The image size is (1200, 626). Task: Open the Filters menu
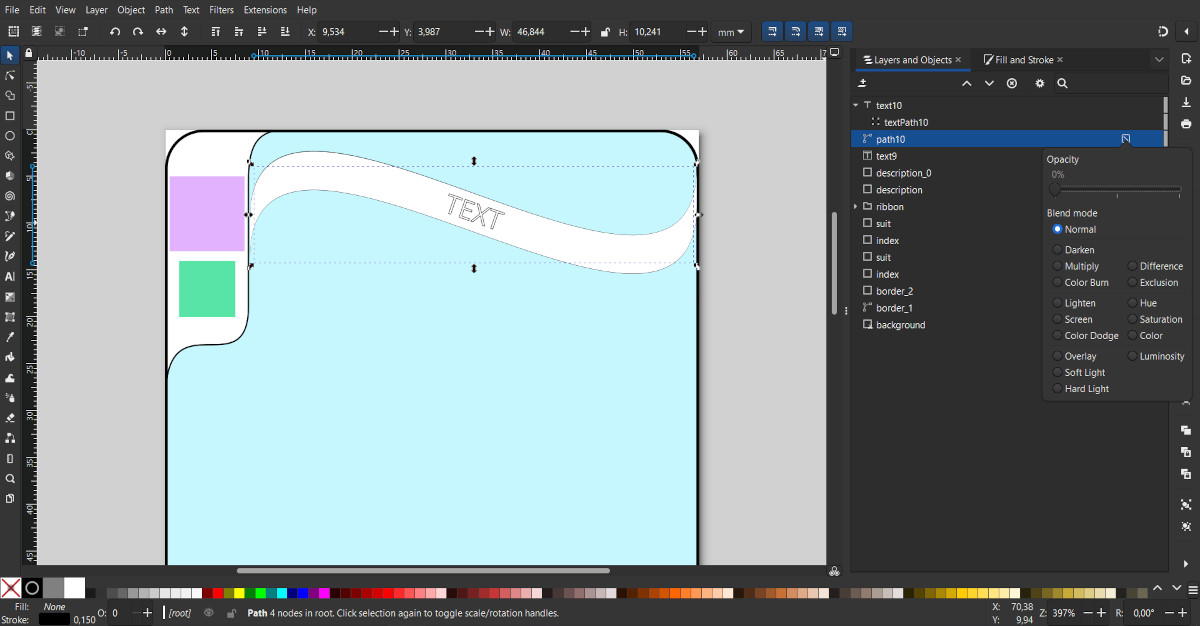221,10
